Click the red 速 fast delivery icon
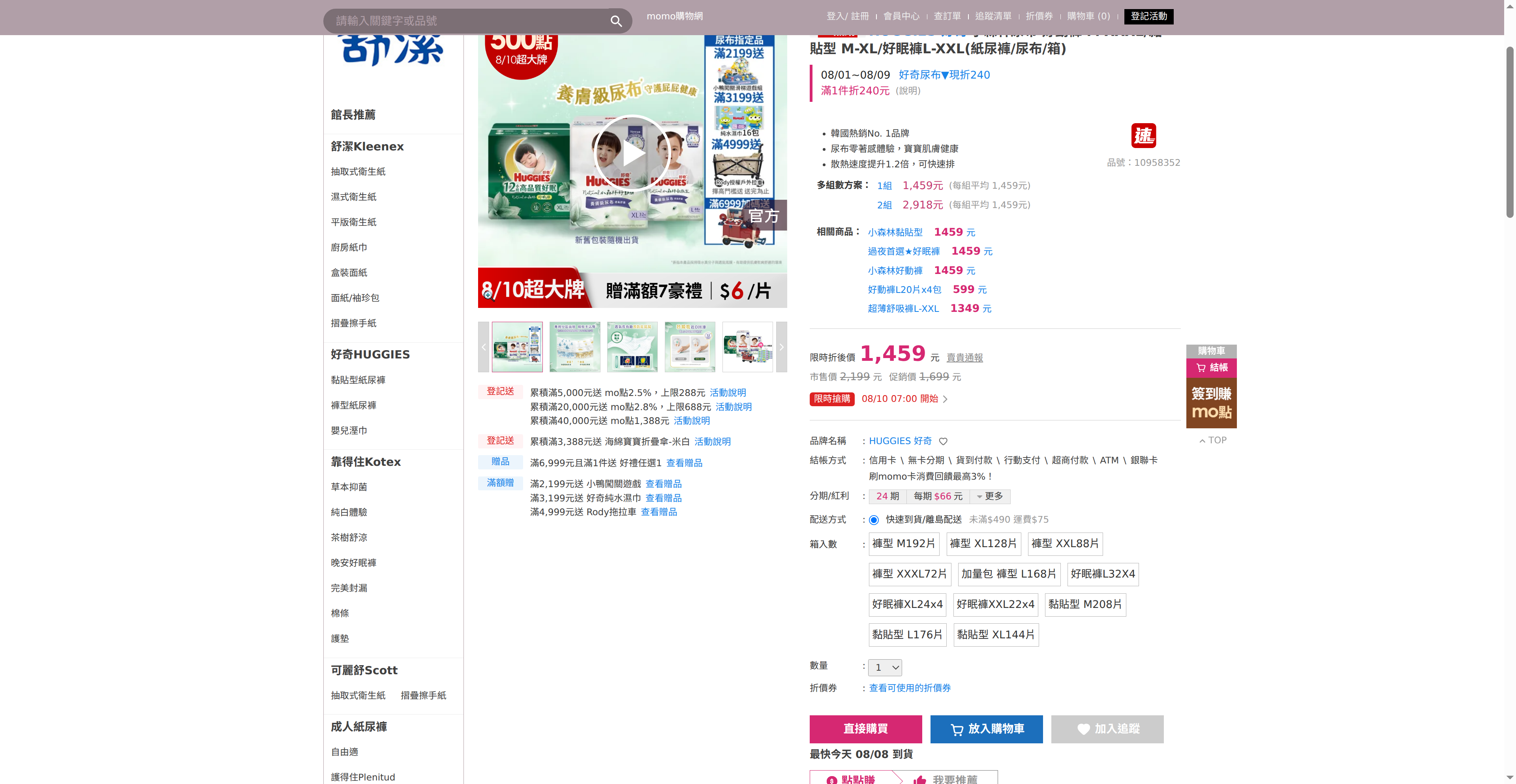This screenshot has height=784, width=1516. pyautogui.click(x=1143, y=136)
